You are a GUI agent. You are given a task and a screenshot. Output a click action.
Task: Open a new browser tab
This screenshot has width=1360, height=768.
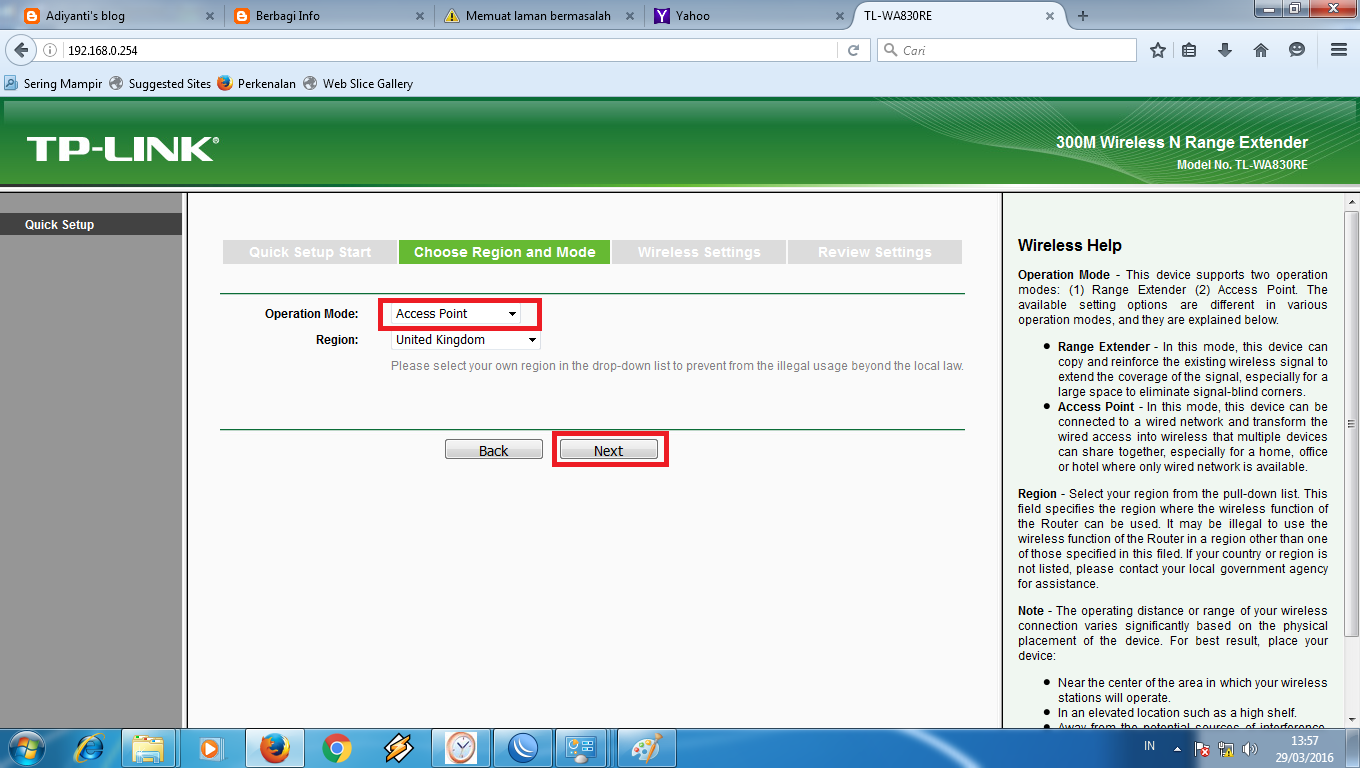[1083, 16]
